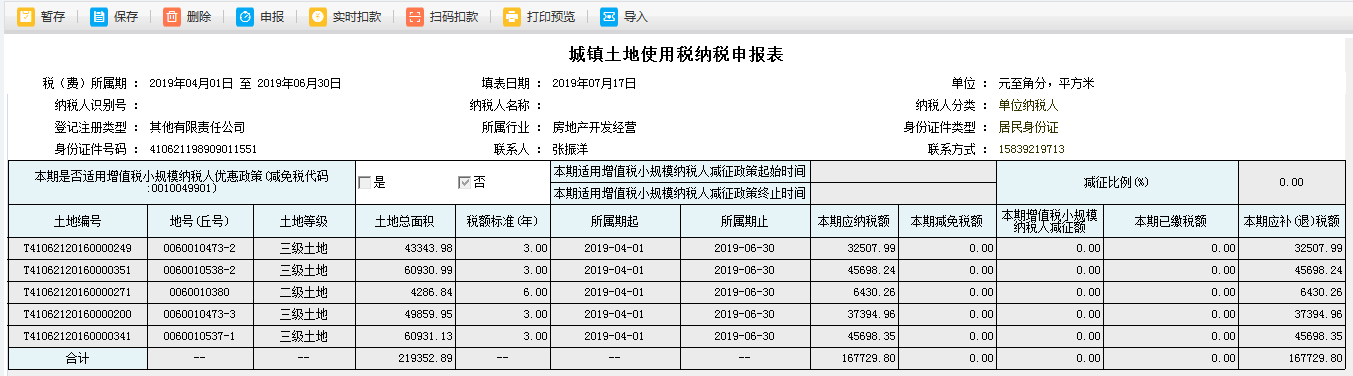1353x376 pixels.
Task: Click the 删除 button label
Action: tap(199, 17)
